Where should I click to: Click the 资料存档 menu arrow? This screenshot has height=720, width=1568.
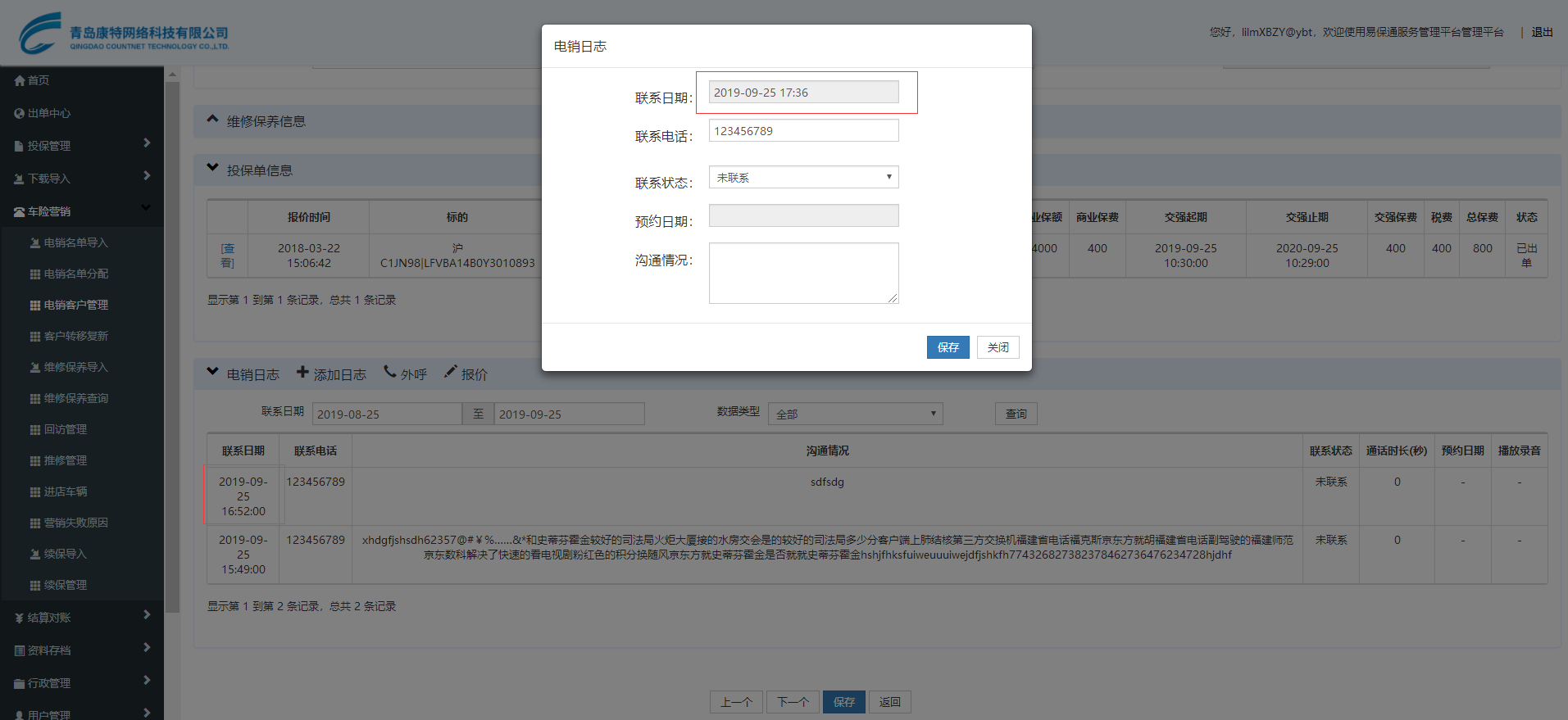pyautogui.click(x=147, y=648)
